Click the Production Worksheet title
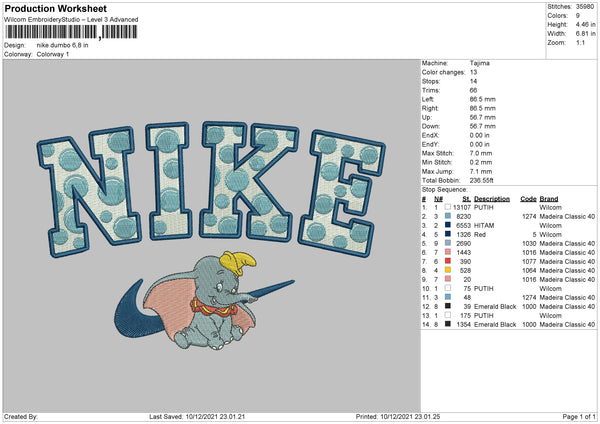Image resolution: width=600 pixels, height=424 pixels. 51,7
